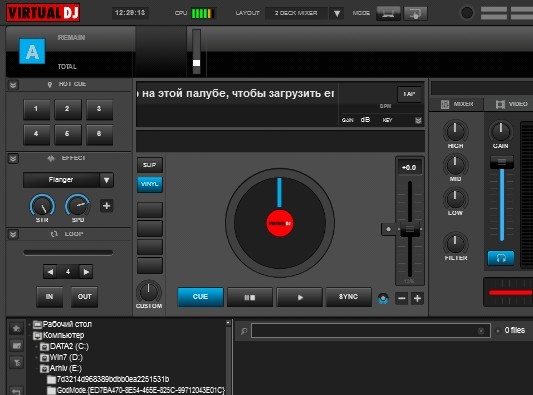
Task: Expand the Win7 (D:) drive
Action: click(36, 358)
